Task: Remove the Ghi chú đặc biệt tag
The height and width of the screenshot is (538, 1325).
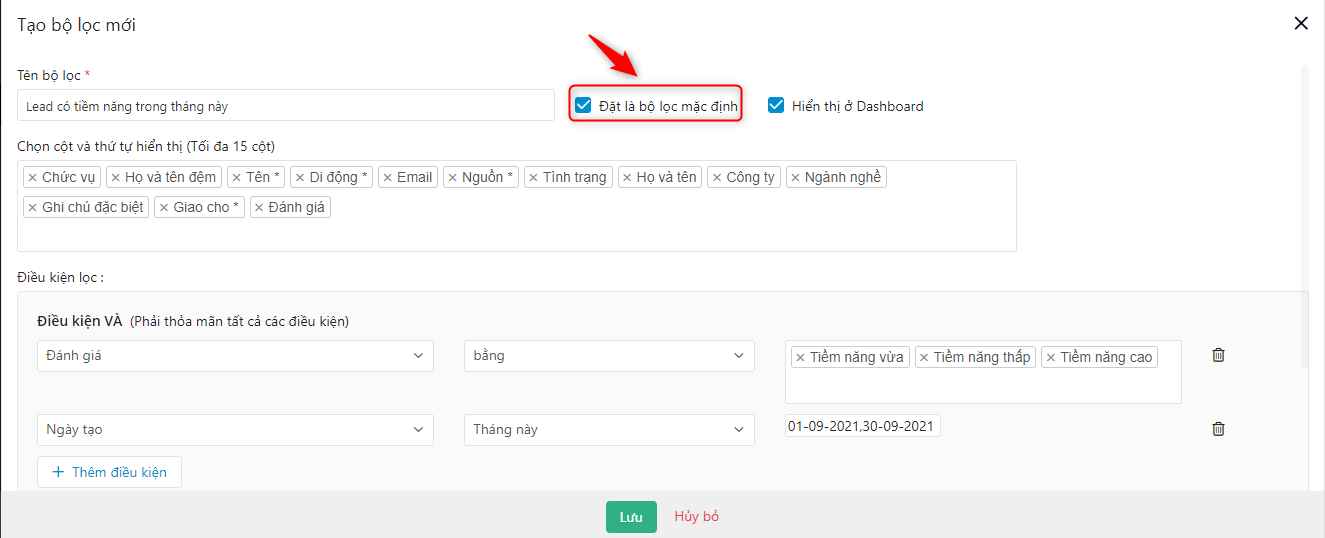Action: (32, 208)
